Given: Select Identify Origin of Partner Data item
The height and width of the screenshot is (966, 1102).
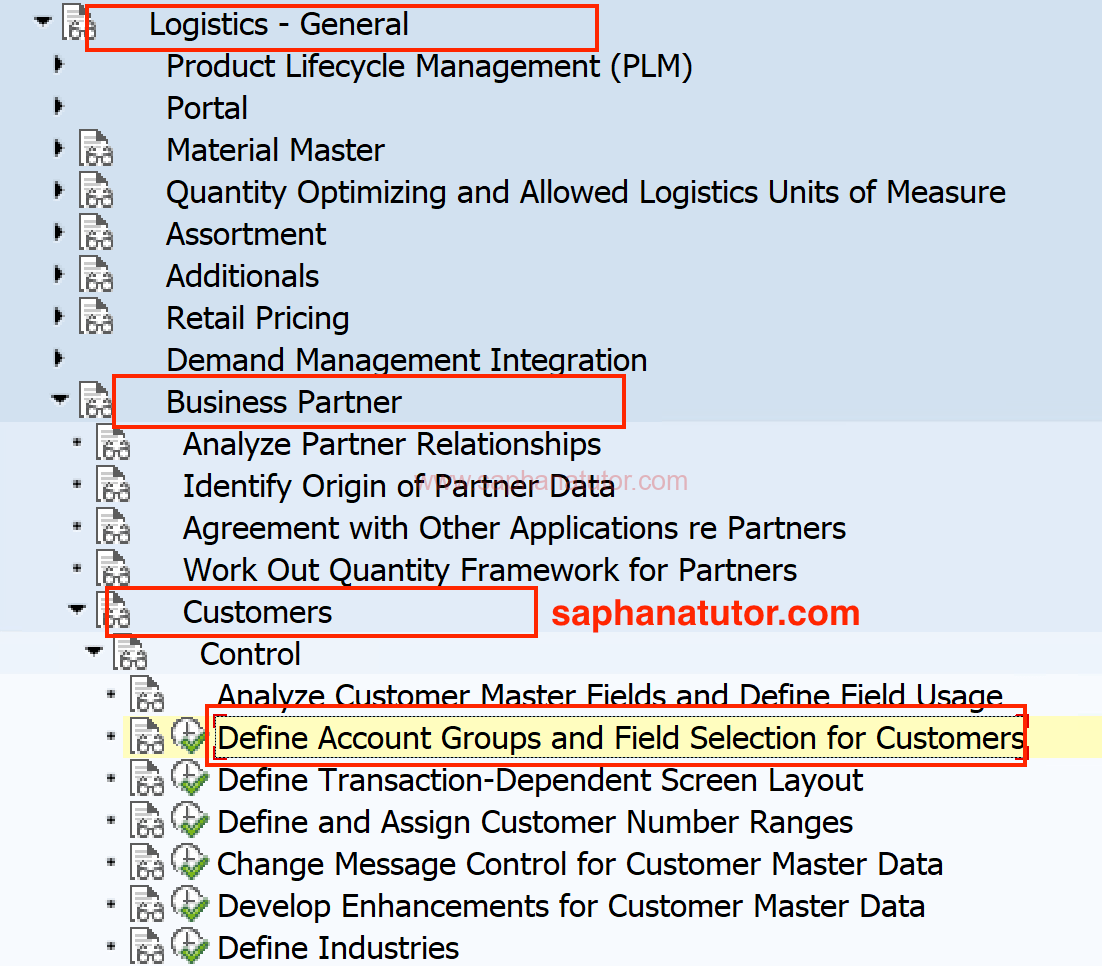Looking at the screenshot, I should (x=399, y=487).
